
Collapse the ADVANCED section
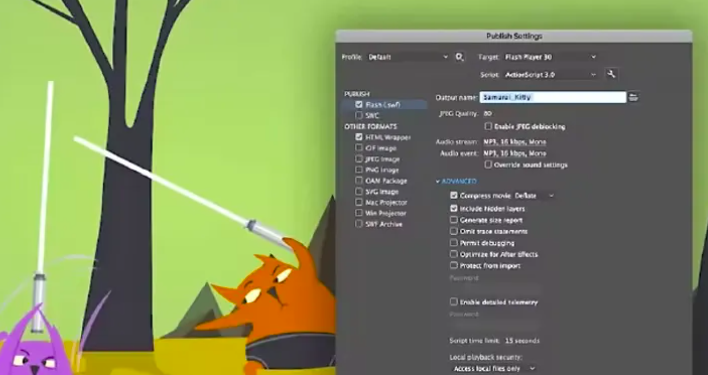(456, 181)
